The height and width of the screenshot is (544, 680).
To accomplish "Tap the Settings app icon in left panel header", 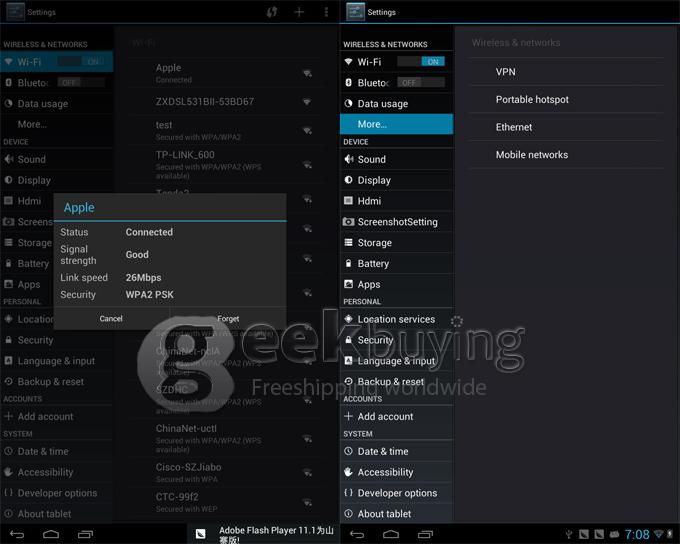I will [x=16, y=12].
